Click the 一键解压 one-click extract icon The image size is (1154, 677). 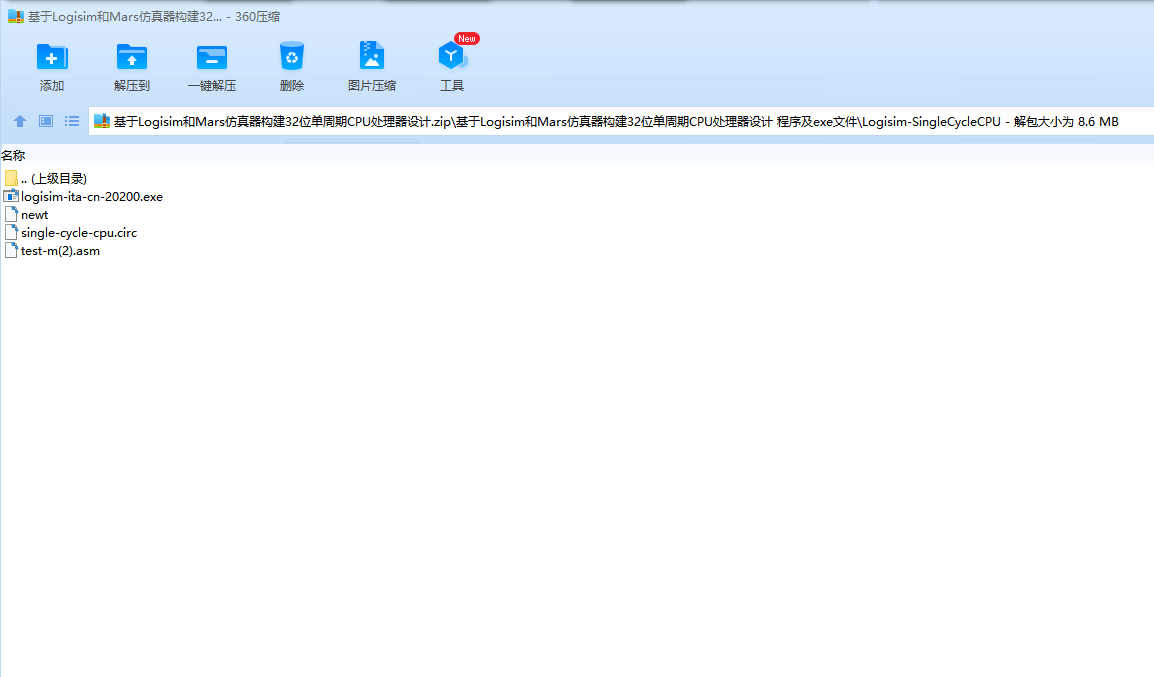pyautogui.click(x=212, y=57)
